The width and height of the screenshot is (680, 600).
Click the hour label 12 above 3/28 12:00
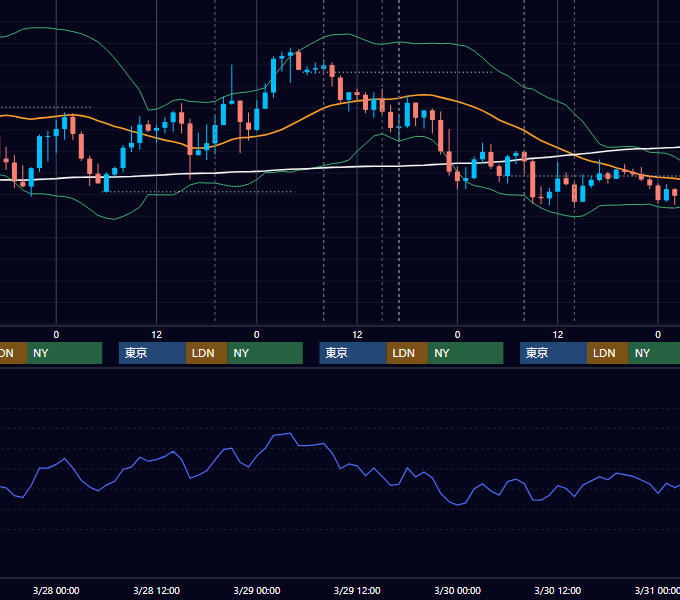pyautogui.click(x=157, y=335)
